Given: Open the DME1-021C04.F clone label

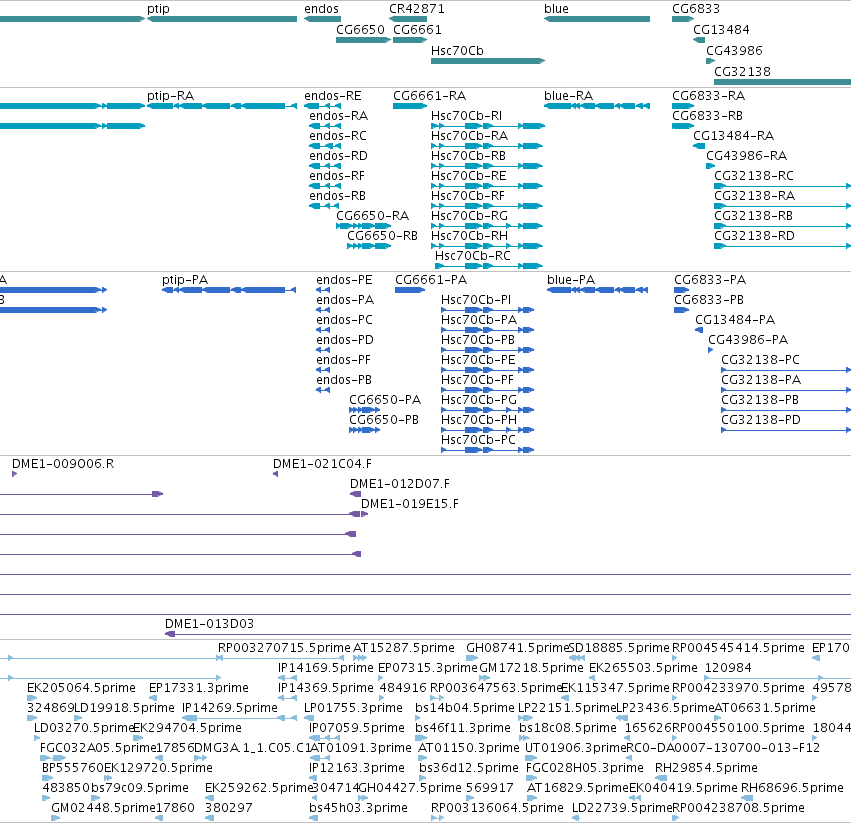Looking at the screenshot, I should click(322, 464).
